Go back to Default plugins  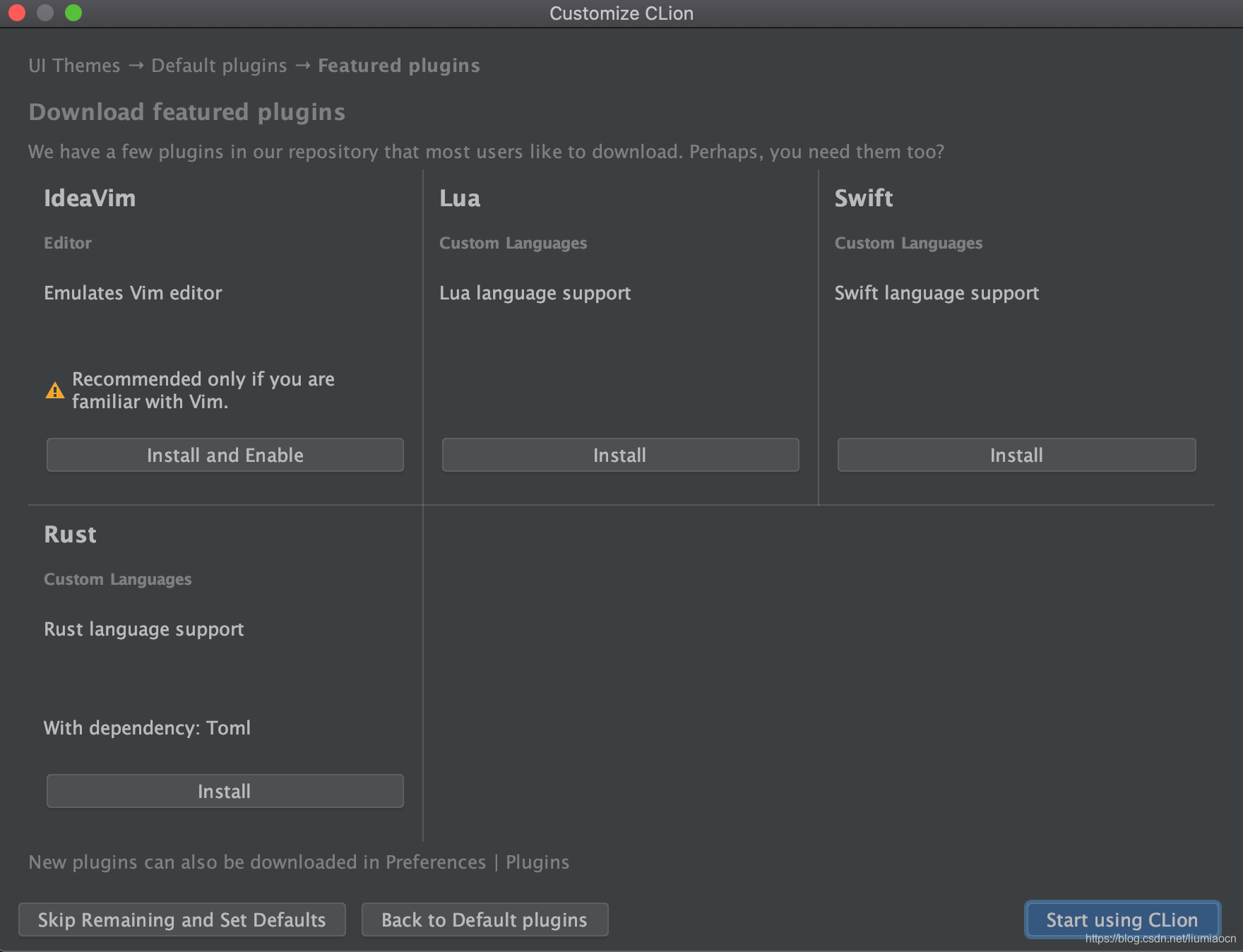pos(484,920)
